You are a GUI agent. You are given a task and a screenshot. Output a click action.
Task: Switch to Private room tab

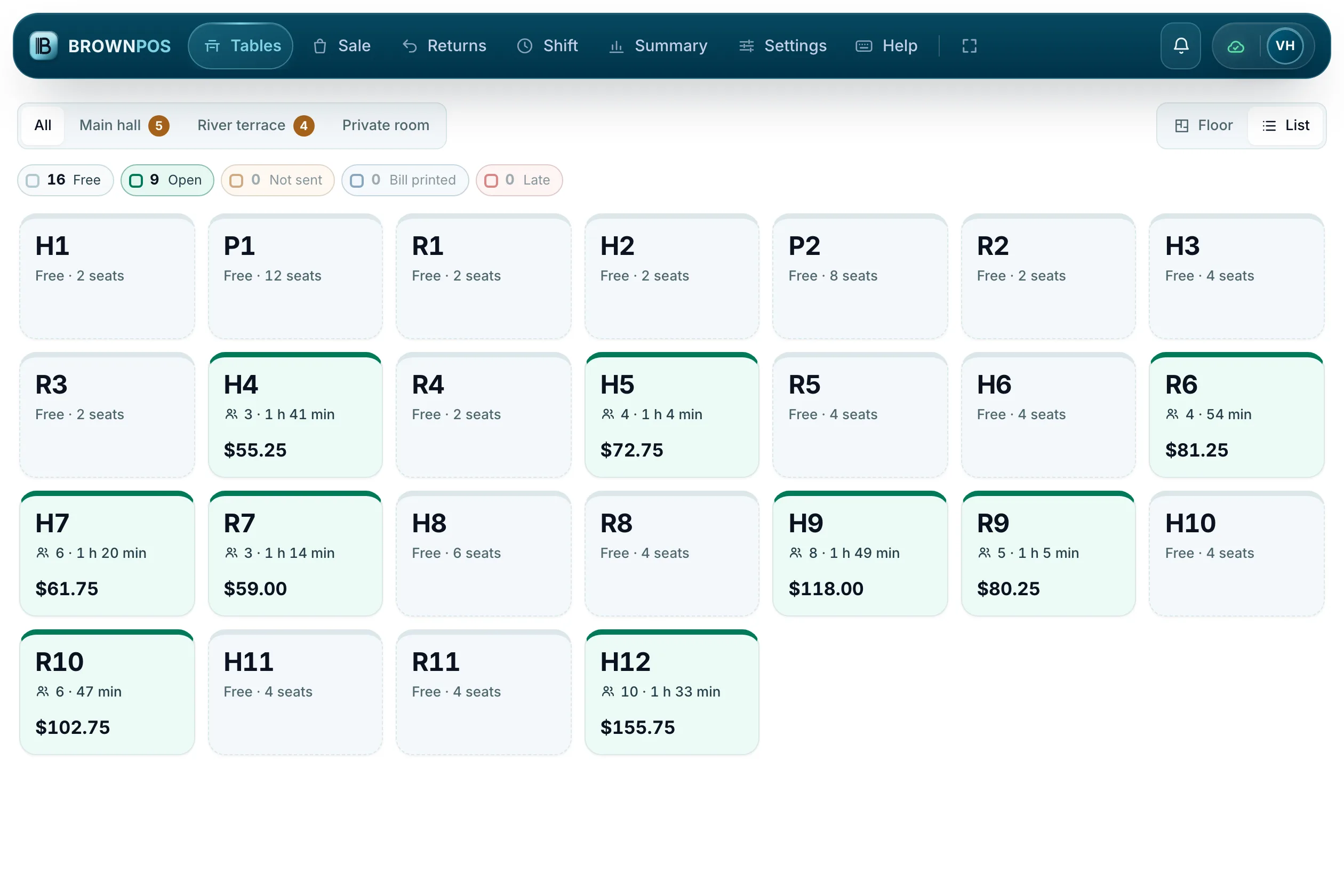click(x=386, y=125)
